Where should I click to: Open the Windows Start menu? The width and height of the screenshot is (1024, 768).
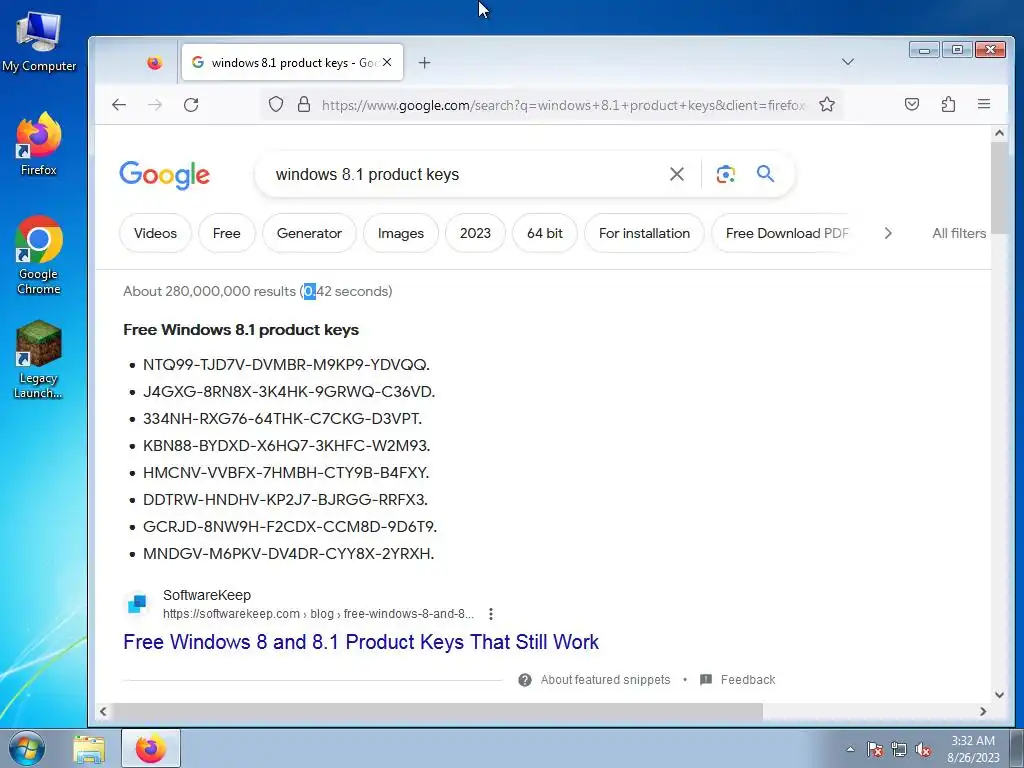click(x=25, y=748)
